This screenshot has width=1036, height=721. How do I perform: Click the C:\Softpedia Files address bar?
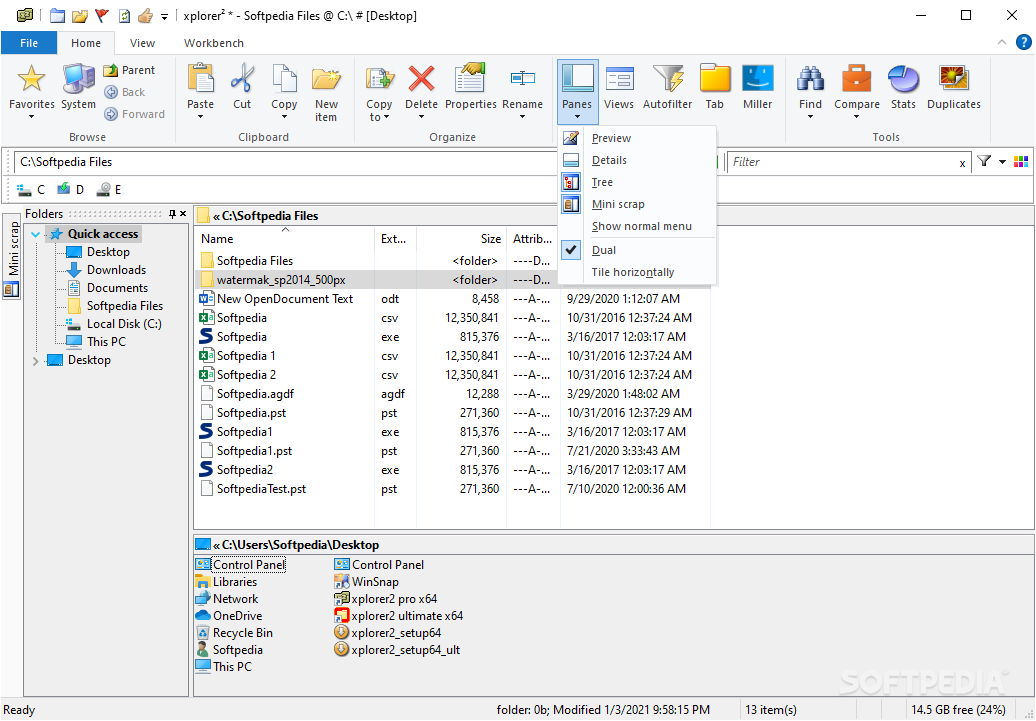pyautogui.click(x=286, y=162)
